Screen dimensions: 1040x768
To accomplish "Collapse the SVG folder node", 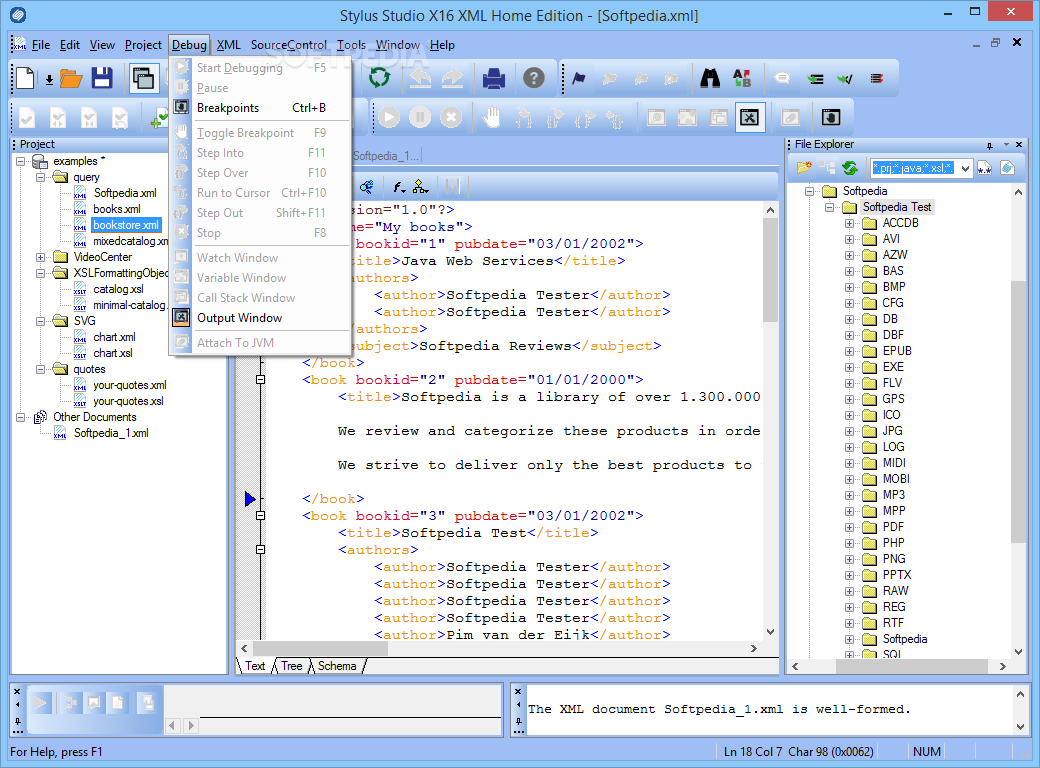I will coord(40,321).
